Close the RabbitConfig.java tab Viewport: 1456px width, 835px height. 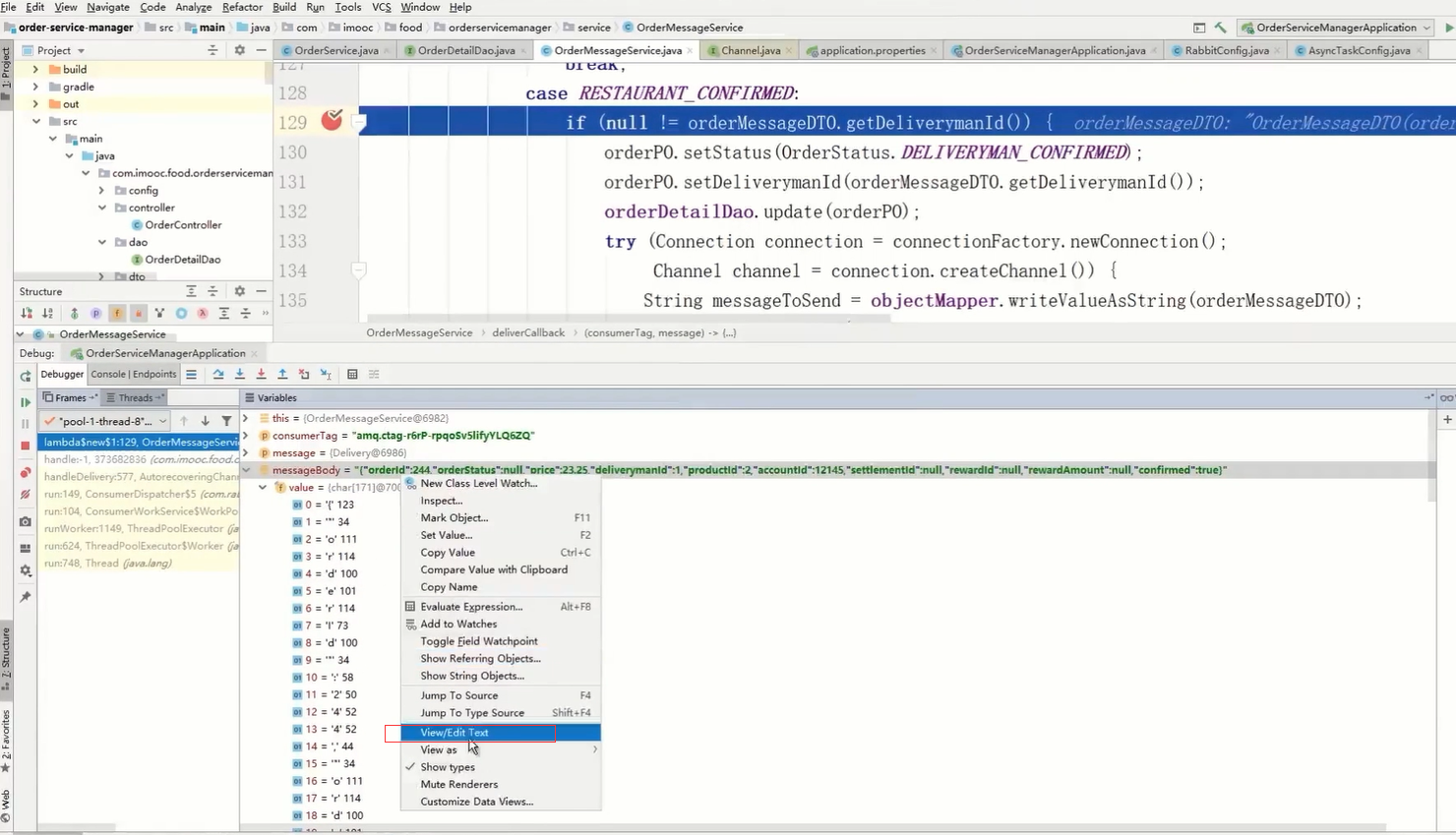(x=1278, y=51)
